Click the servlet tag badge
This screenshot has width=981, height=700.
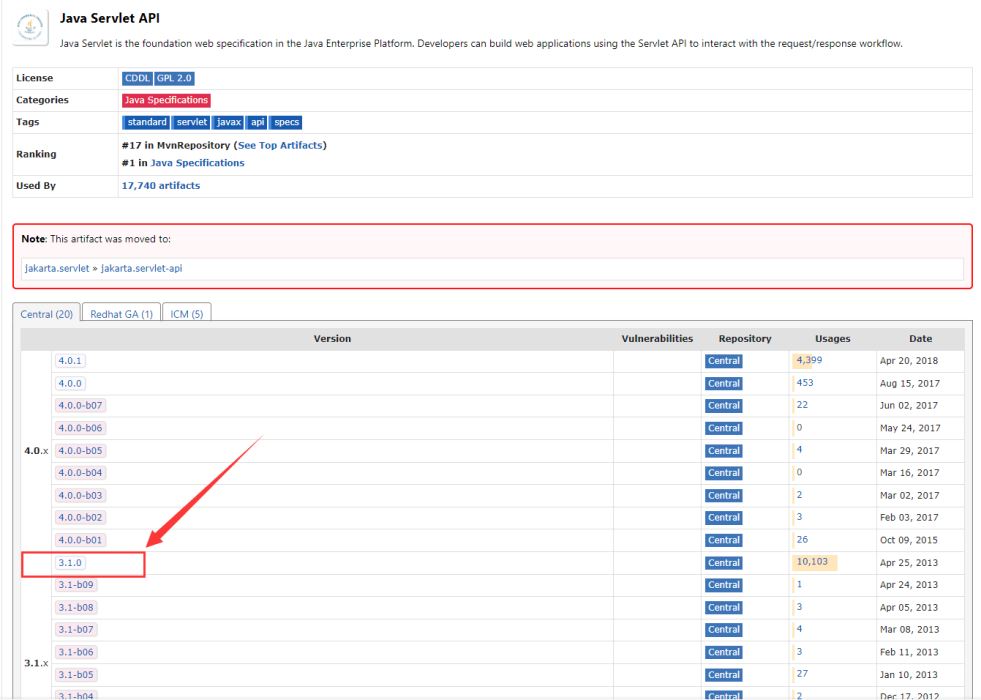191,122
